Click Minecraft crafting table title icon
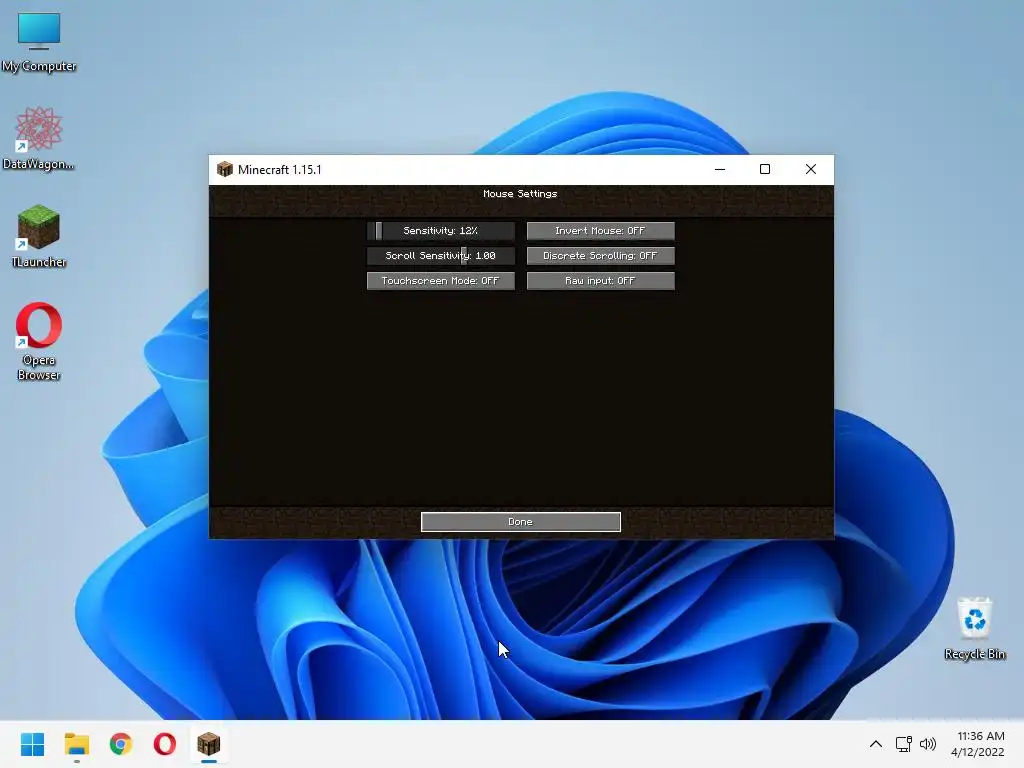This screenshot has height=768, width=1024. 225,169
